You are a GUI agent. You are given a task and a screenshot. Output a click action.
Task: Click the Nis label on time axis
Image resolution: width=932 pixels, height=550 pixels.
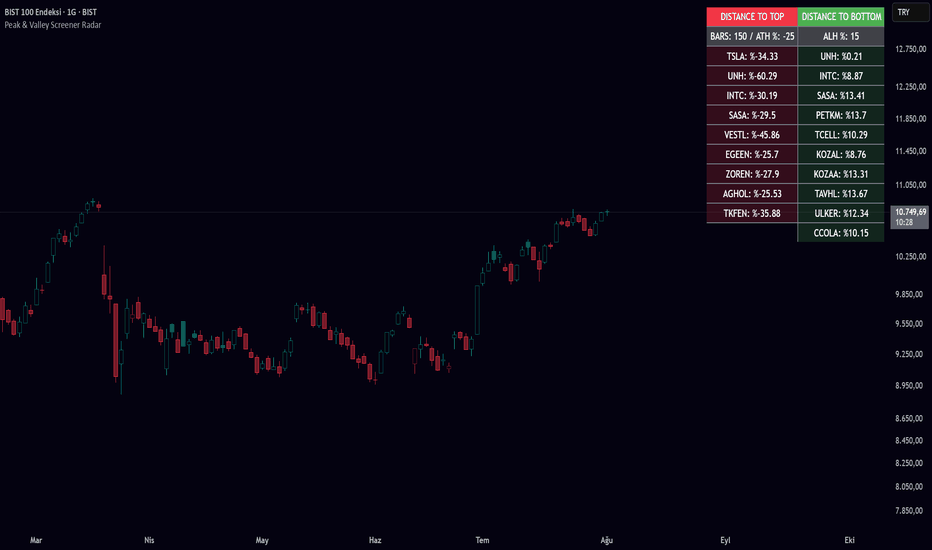click(x=149, y=540)
